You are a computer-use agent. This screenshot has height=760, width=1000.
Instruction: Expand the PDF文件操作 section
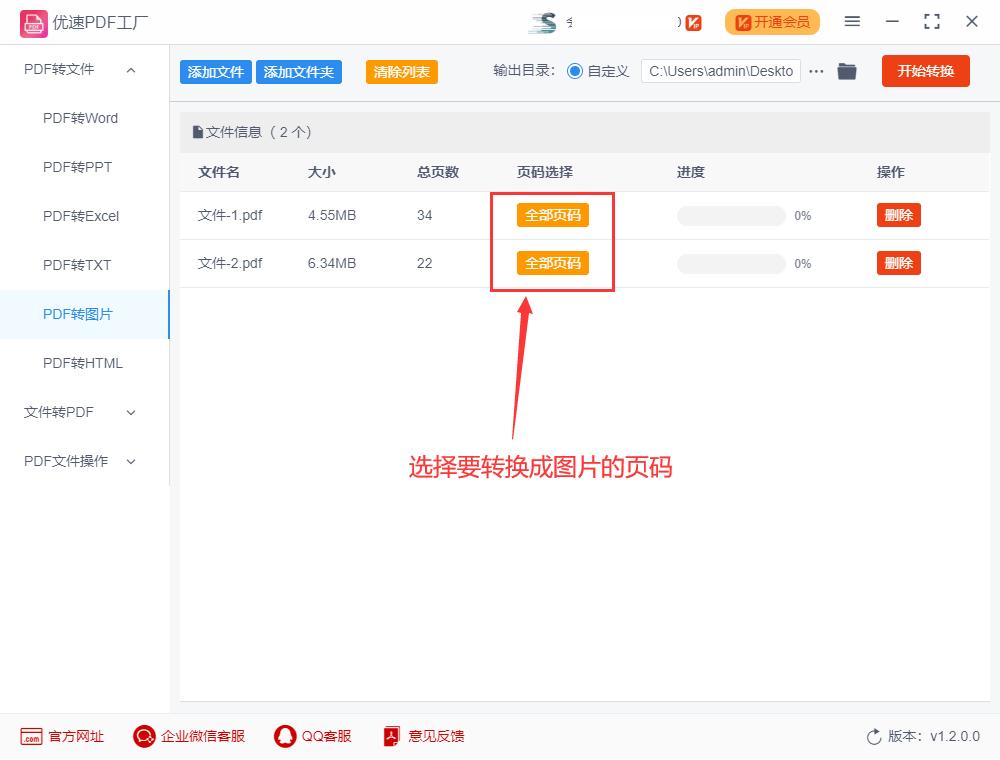coord(130,461)
